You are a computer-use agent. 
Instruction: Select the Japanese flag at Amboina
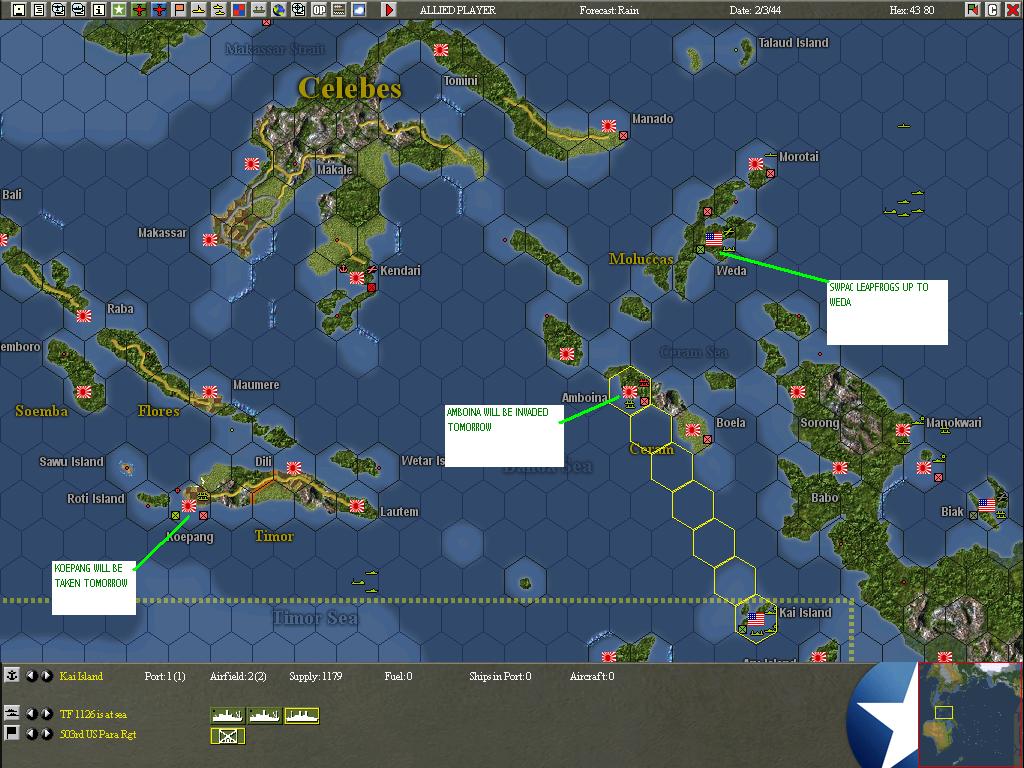click(630, 392)
